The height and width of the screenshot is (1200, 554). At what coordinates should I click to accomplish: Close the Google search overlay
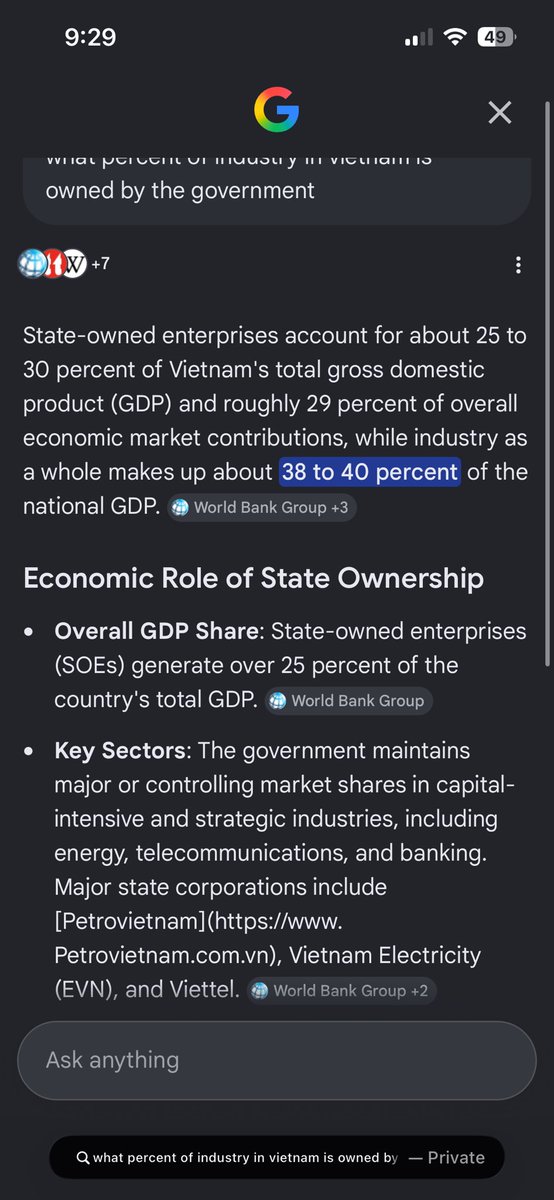pos(500,112)
